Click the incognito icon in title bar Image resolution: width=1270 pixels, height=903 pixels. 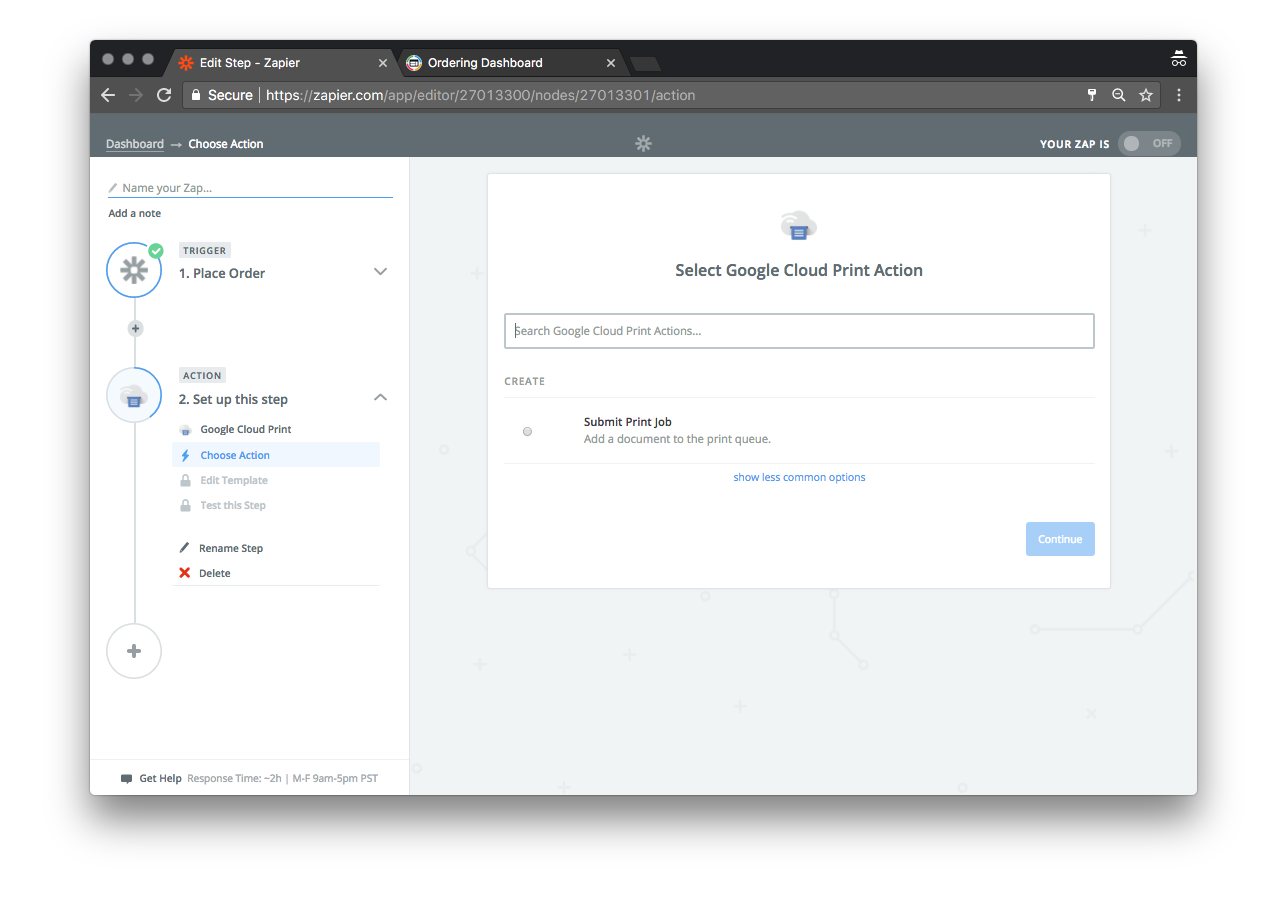click(1179, 58)
